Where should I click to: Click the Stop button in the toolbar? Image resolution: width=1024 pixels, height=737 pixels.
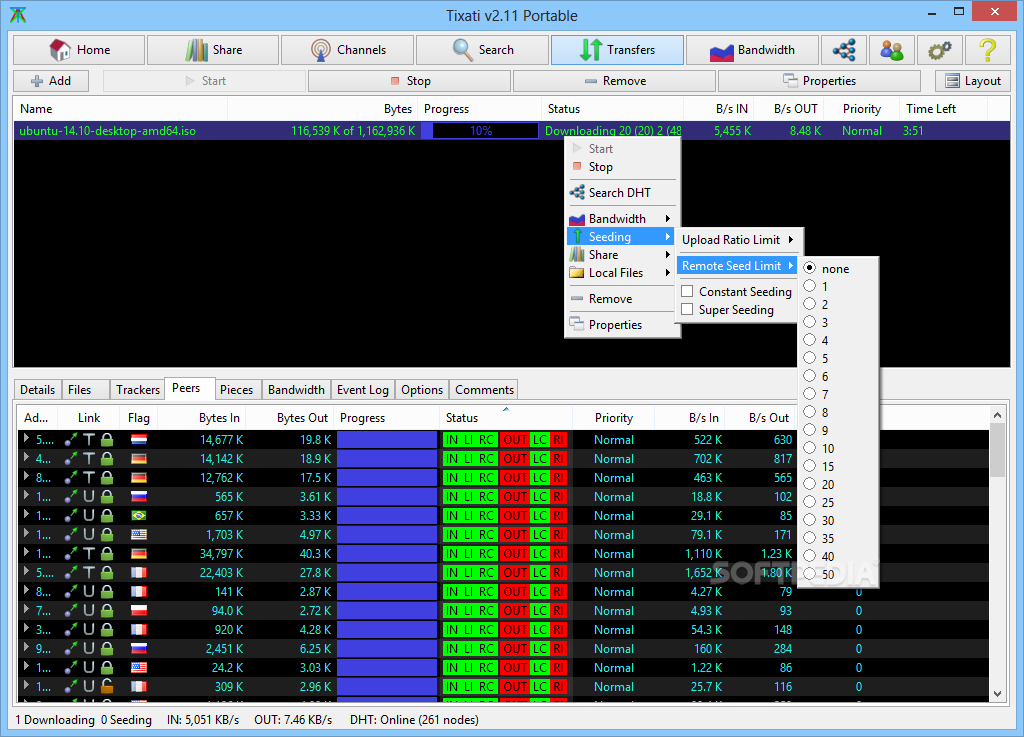coord(409,81)
